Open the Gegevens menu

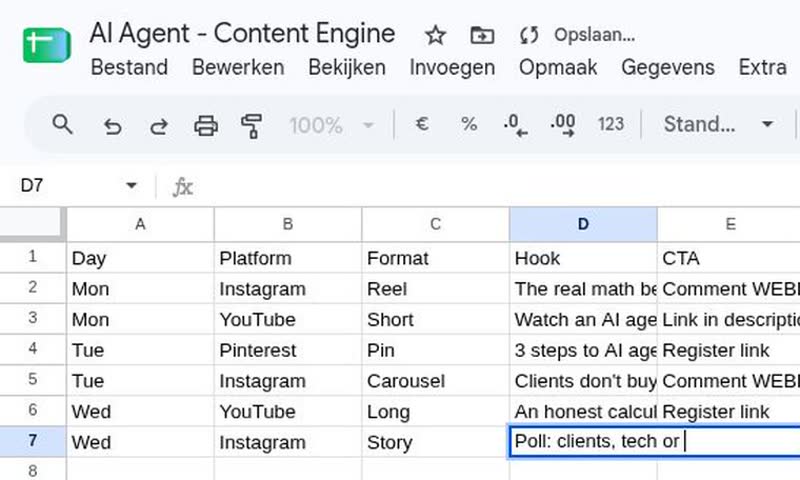[668, 67]
